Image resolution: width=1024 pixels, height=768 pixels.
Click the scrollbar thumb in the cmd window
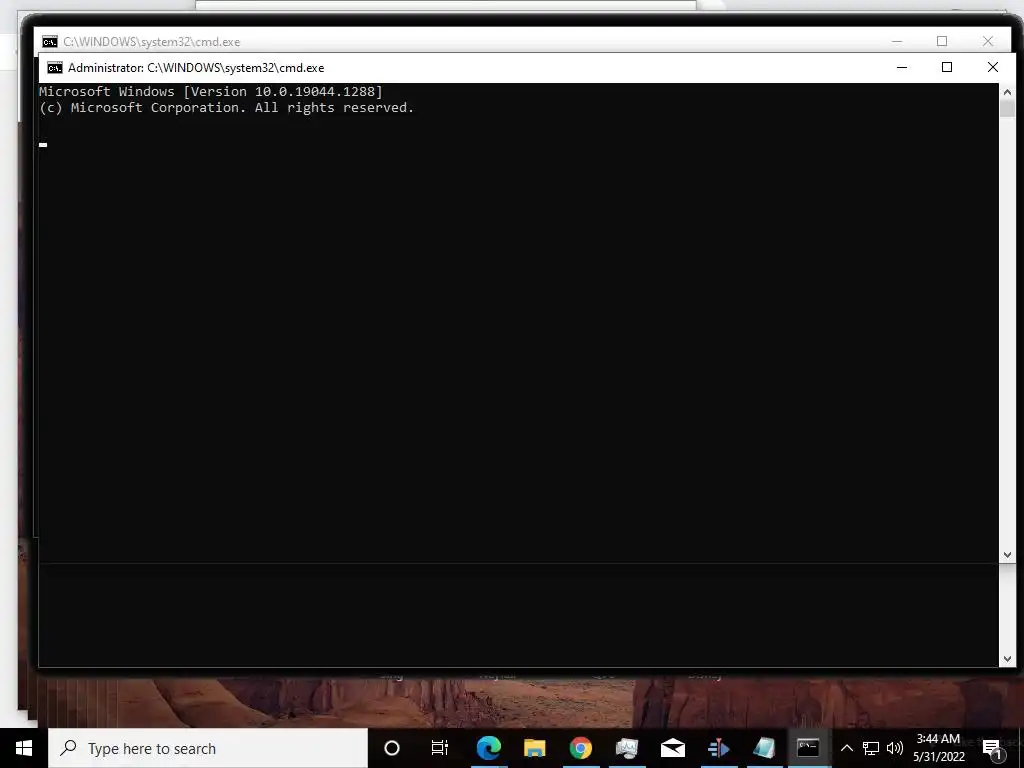click(1007, 108)
